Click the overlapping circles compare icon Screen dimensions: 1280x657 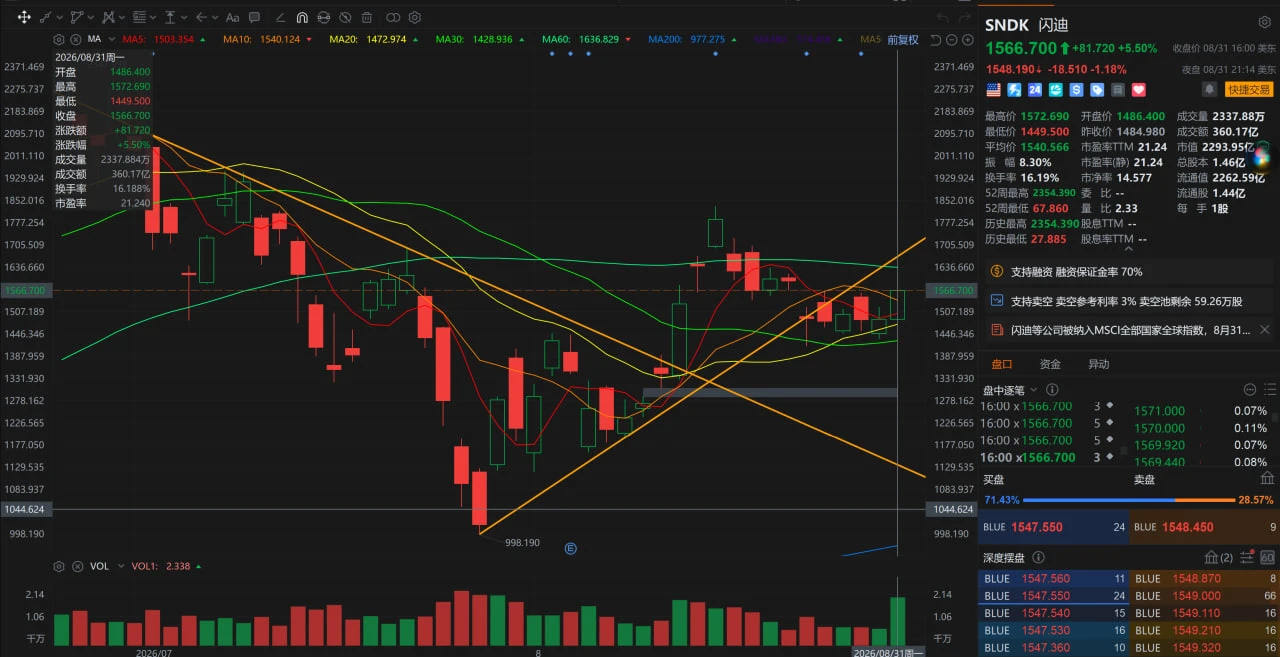pyautogui.click(x=393, y=17)
